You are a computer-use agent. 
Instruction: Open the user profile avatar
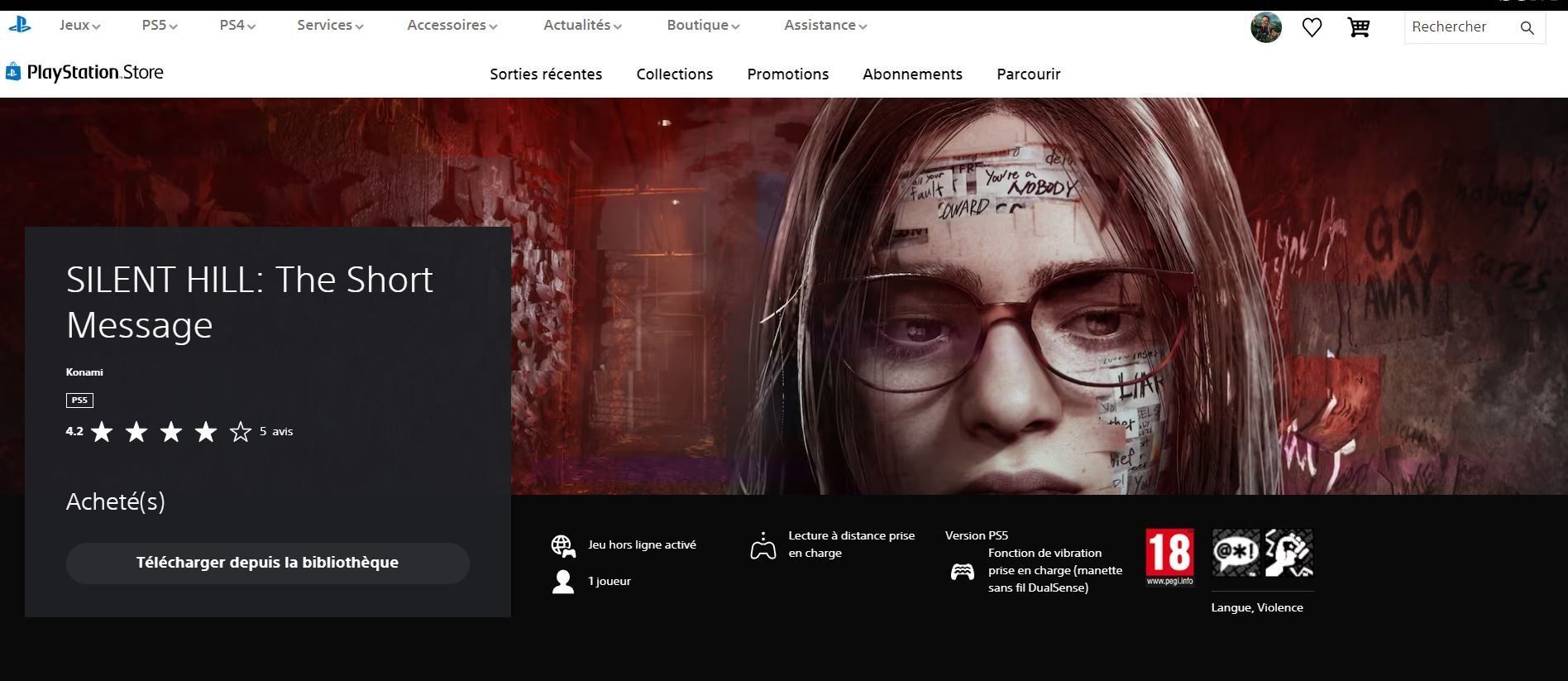(1265, 27)
